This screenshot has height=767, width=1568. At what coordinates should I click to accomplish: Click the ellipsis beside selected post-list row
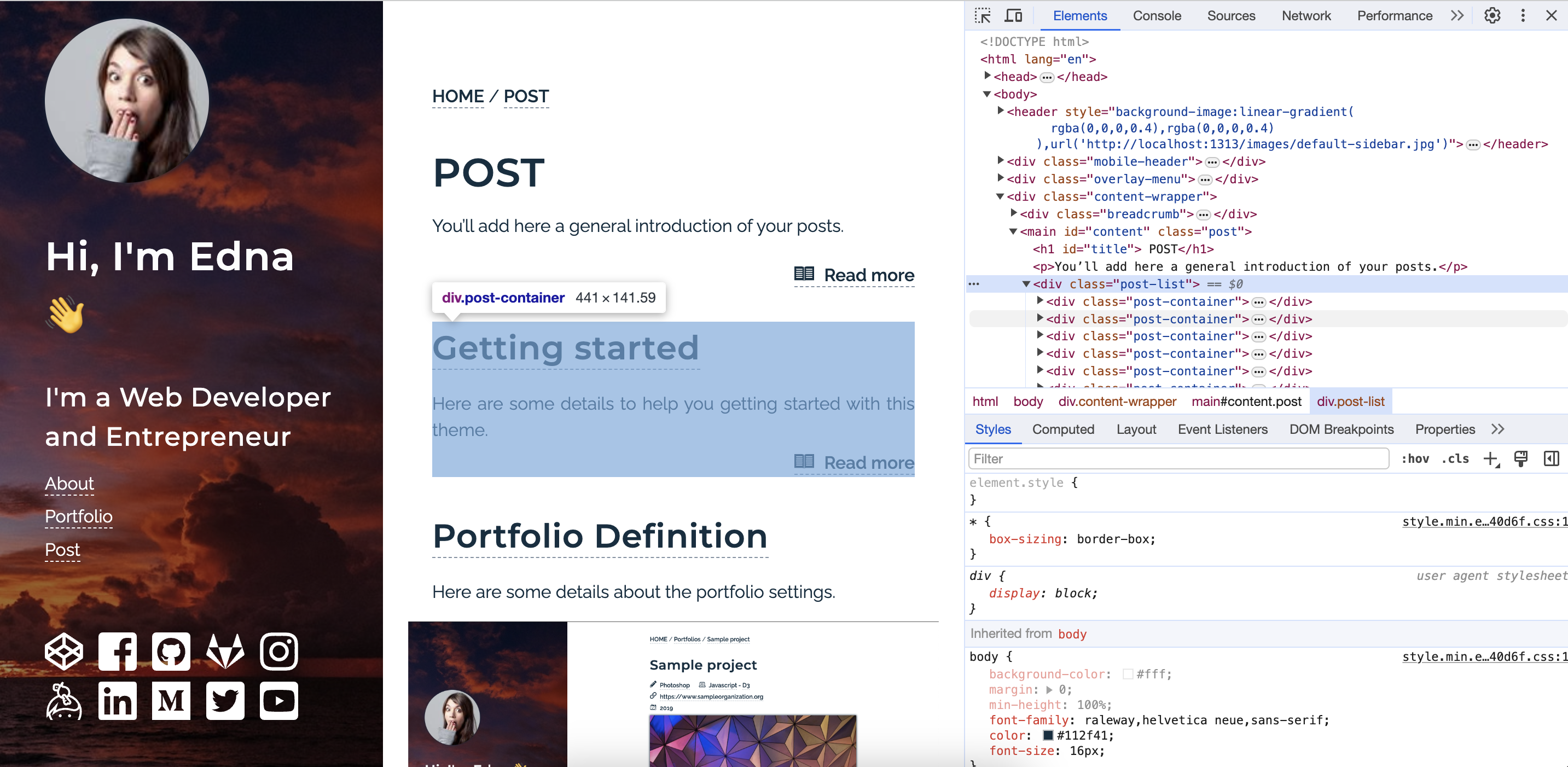(974, 284)
